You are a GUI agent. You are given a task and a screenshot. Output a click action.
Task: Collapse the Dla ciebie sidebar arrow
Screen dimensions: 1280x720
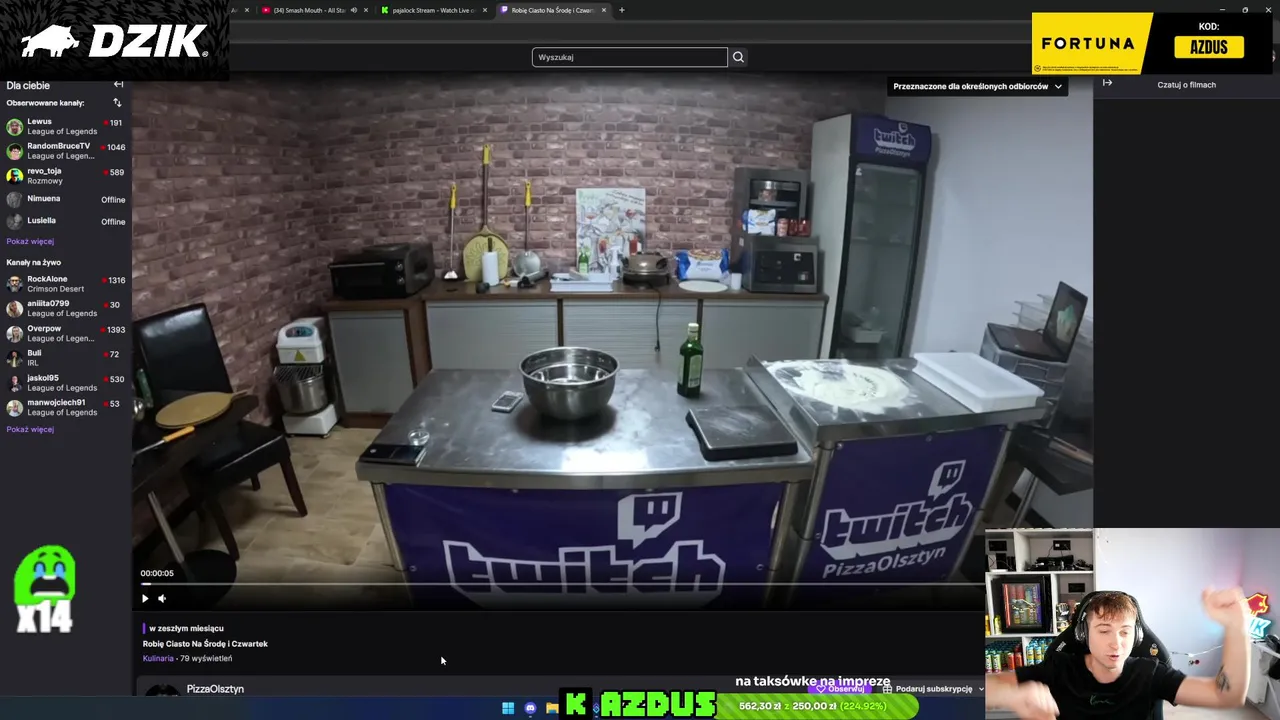(x=118, y=85)
